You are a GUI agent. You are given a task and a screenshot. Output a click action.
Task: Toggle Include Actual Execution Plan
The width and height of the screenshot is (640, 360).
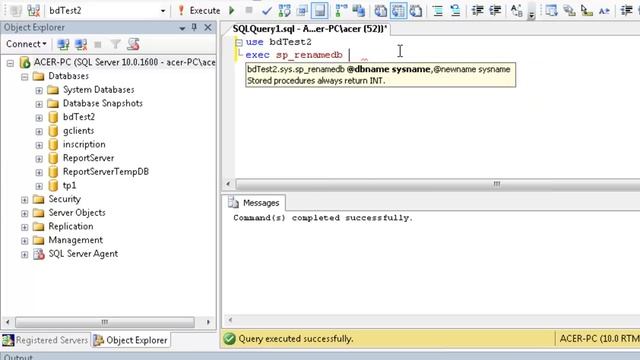341,11
